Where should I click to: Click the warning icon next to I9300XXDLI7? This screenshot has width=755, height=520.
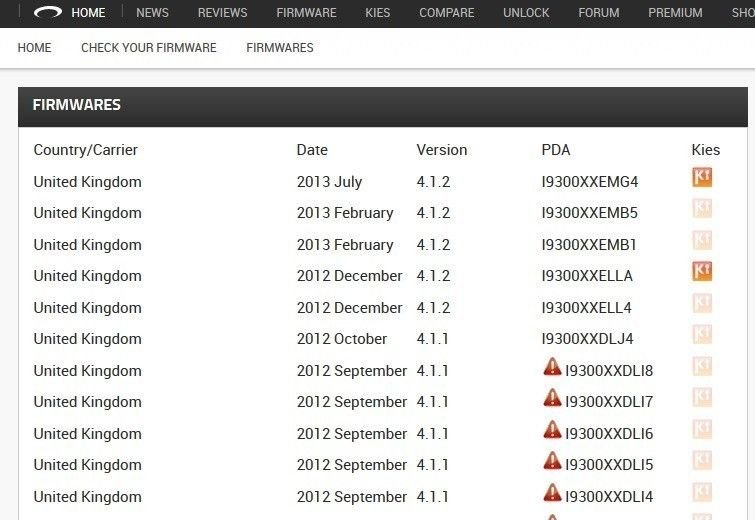pyautogui.click(x=552, y=398)
